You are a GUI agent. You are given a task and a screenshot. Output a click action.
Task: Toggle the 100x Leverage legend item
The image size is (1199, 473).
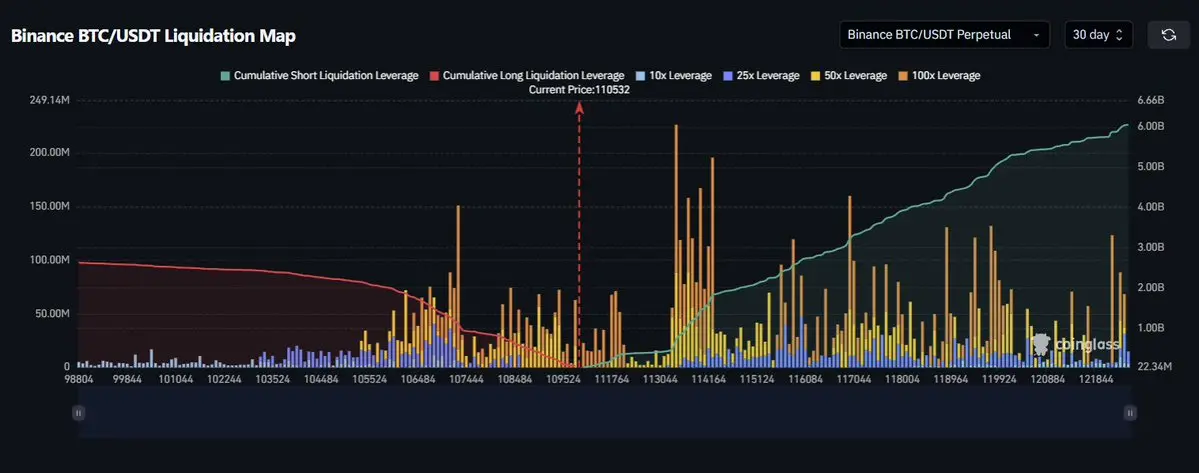point(939,76)
